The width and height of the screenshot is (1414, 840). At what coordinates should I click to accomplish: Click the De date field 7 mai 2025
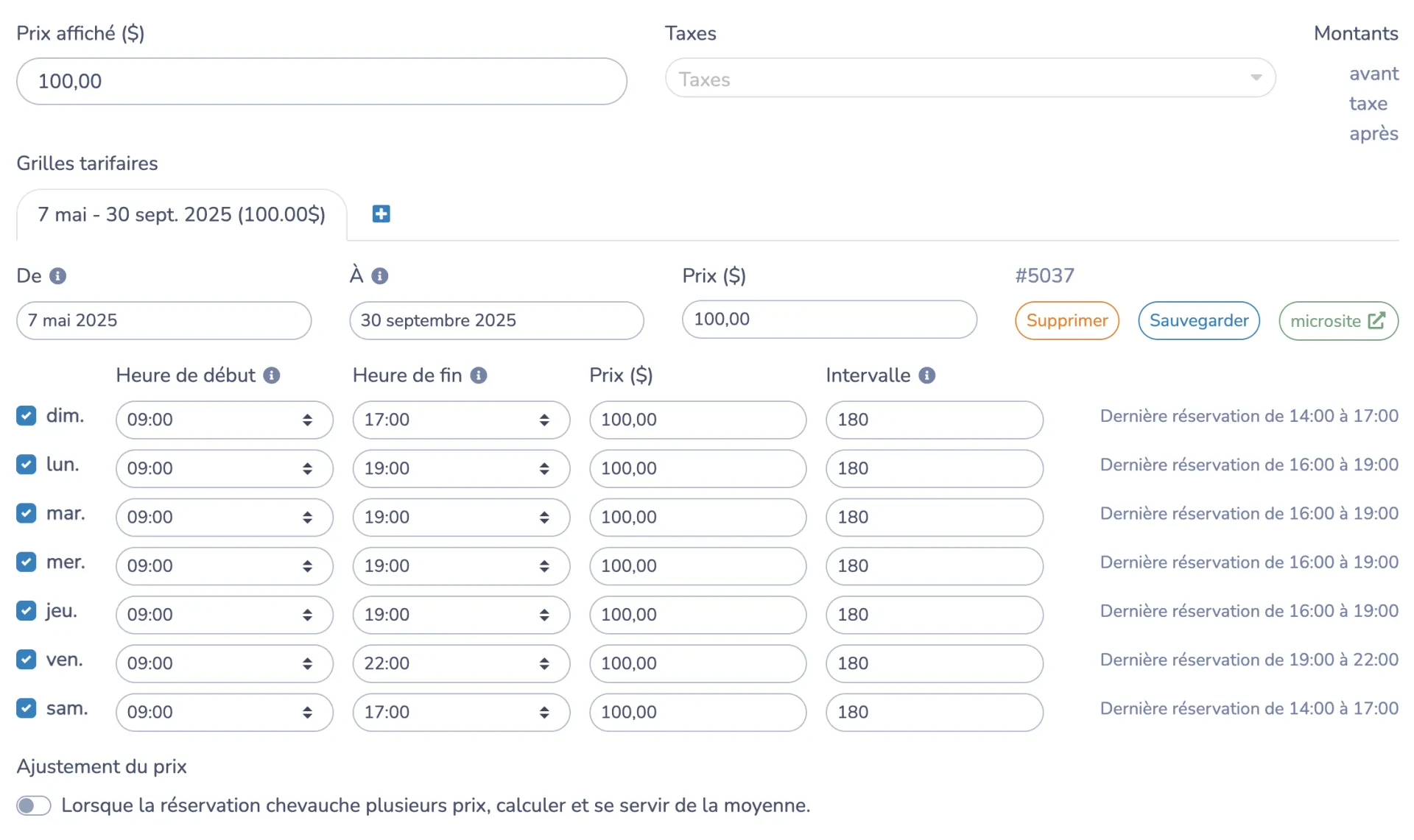[164, 320]
